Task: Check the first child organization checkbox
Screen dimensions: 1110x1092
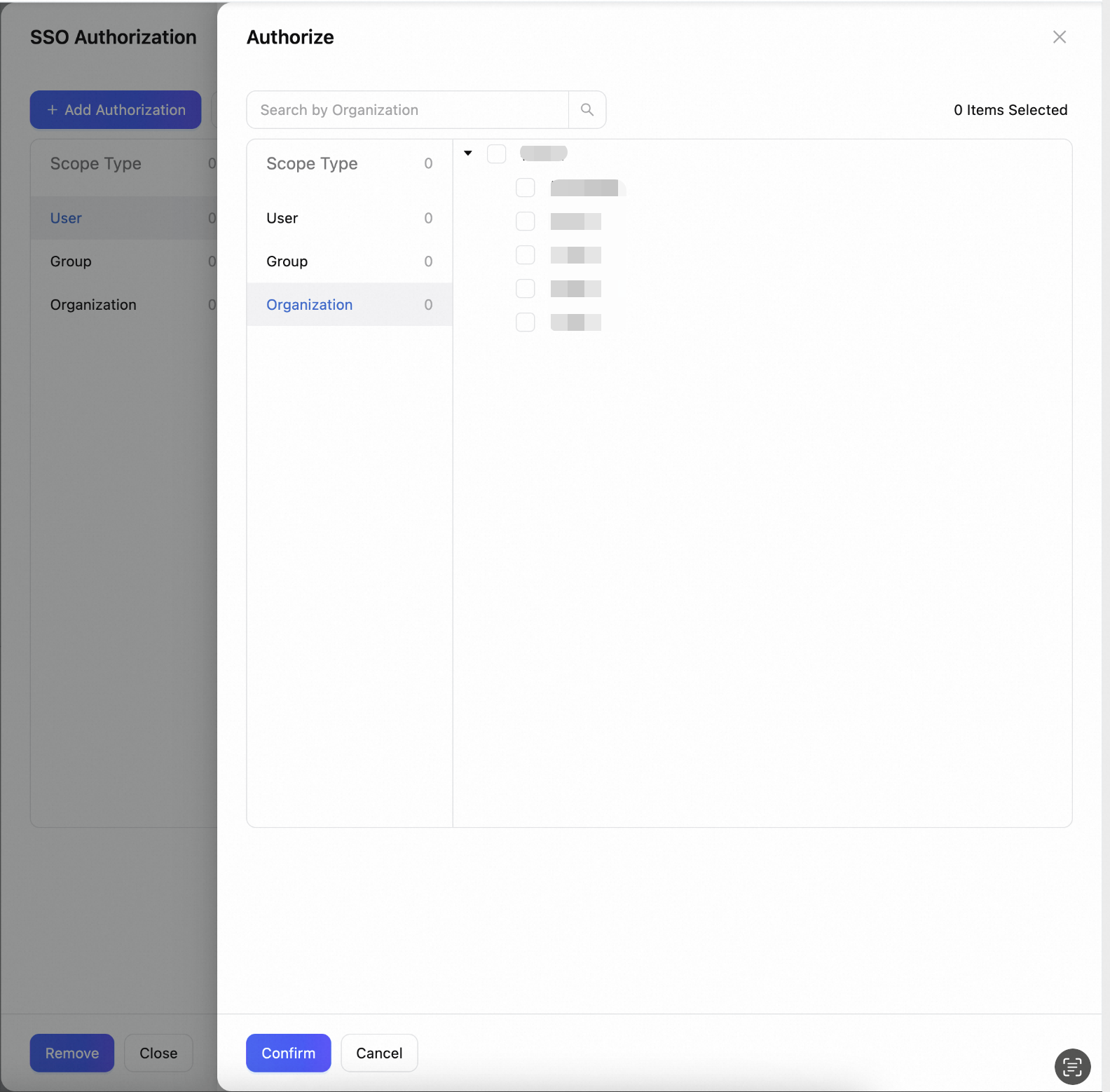Action: (x=526, y=187)
